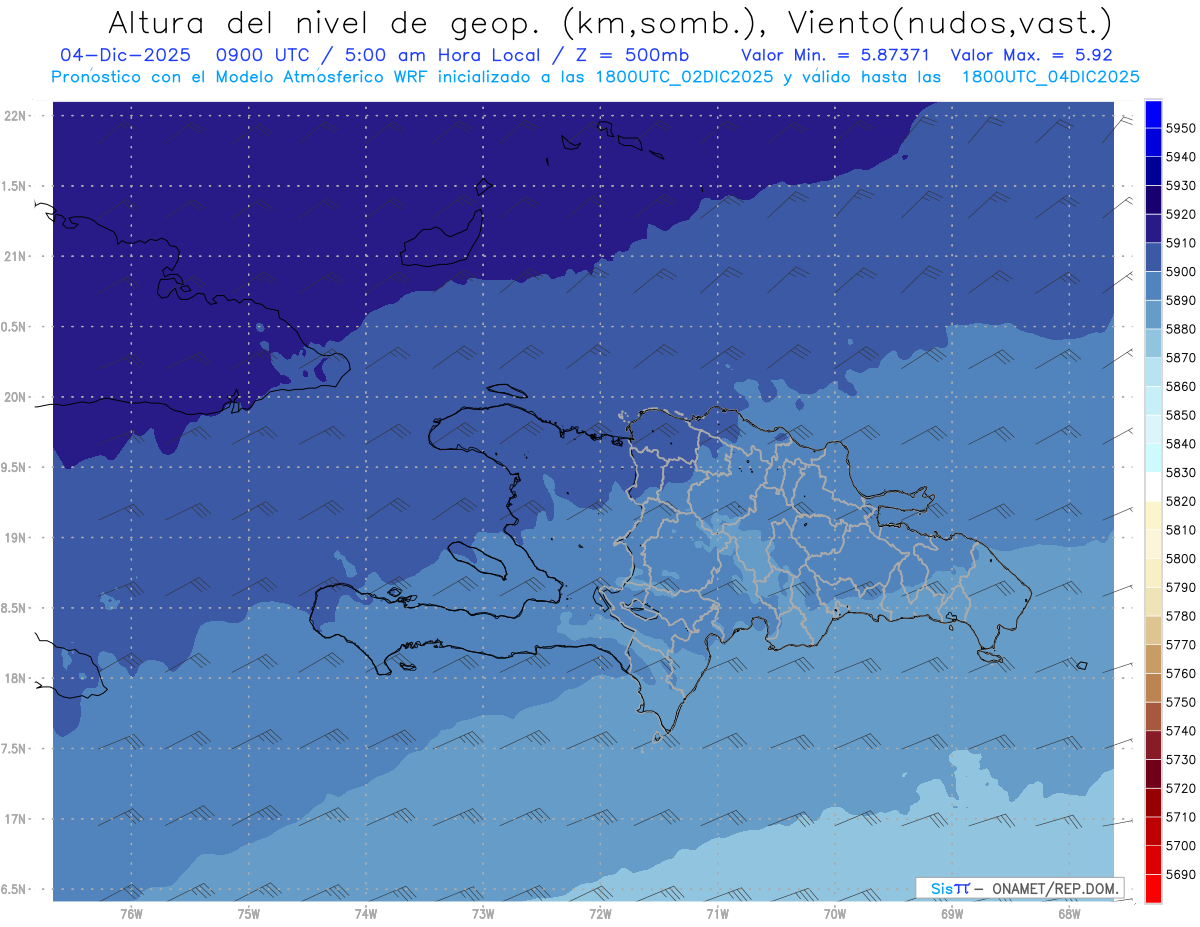Click the 'SisTT - ONAMET/REP.DOM.' credit box
This screenshot has width=1200, height=927.
[x=1021, y=888]
